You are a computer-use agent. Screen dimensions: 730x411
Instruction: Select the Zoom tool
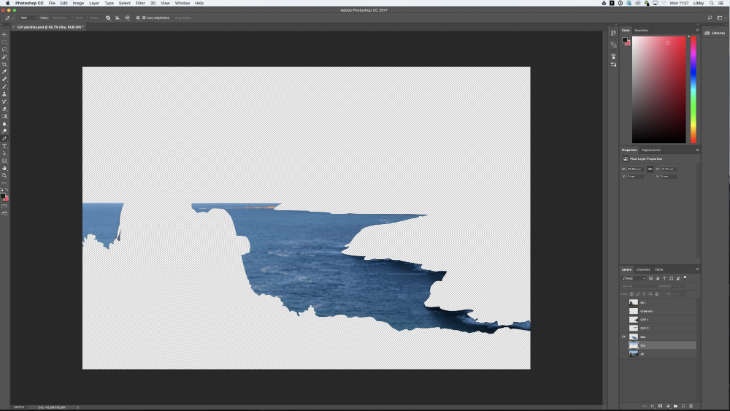tap(5, 175)
